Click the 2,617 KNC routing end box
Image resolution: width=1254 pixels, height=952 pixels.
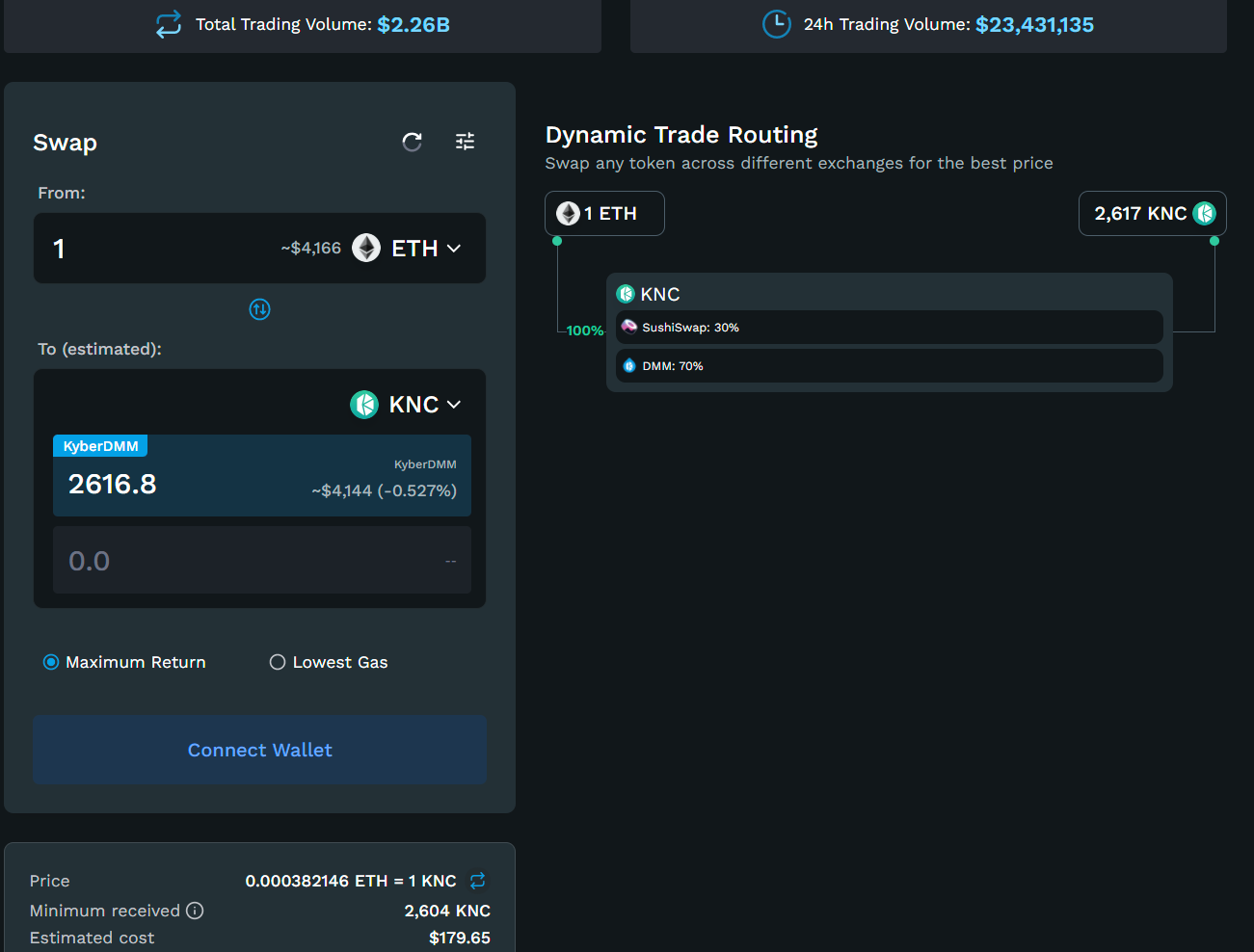pos(1152,213)
